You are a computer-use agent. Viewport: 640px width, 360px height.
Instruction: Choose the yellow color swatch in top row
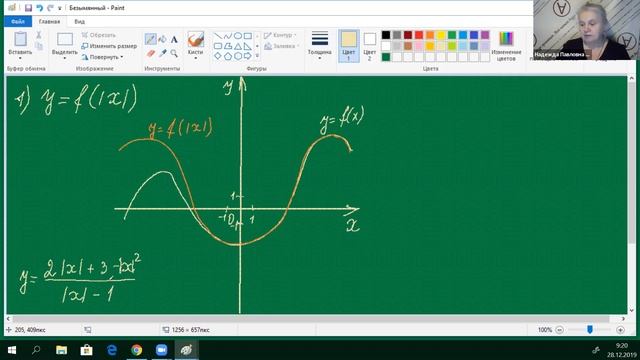point(441,35)
